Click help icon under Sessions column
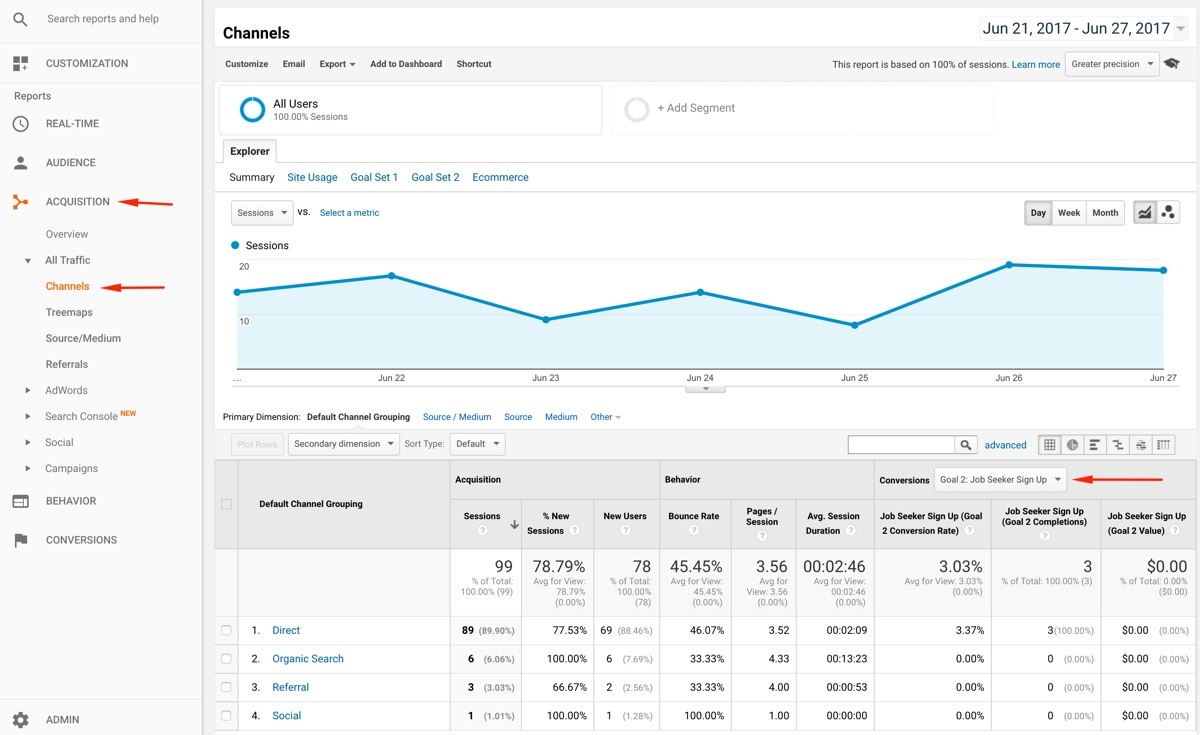Viewport: 1200px width, 735px height. 482,531
